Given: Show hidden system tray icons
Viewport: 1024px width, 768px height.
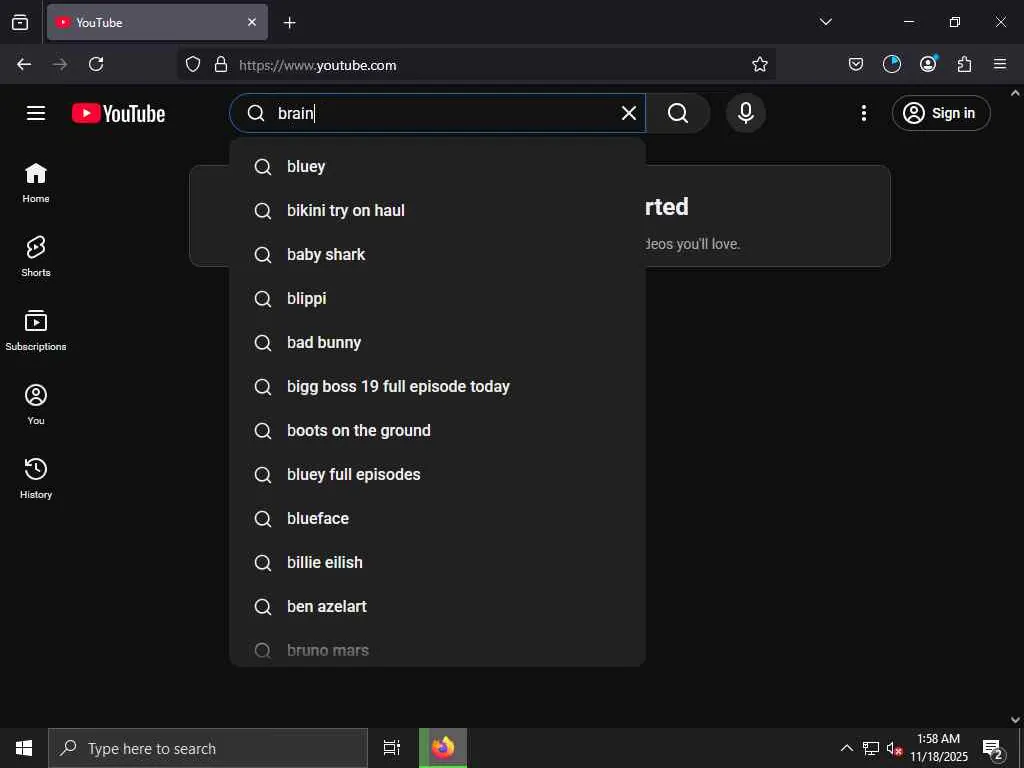Looking at the screenshot, I should pyautogui.click(x=846, y=748).
